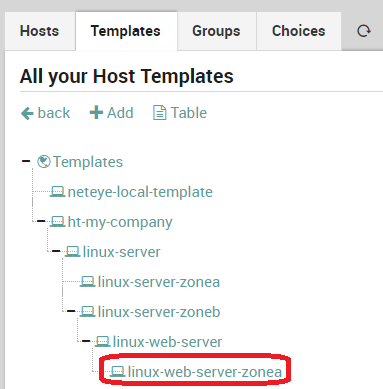Switch to the Hosts tab
383x389 pixels.
[x=40, y=31]
